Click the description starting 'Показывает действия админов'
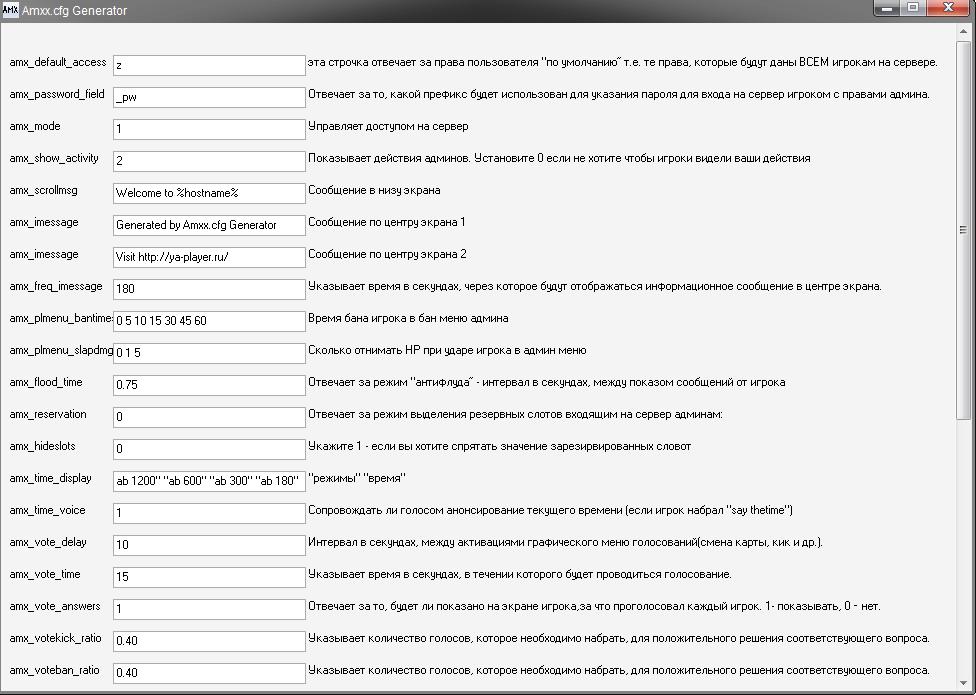Viewport: 976px width, 695px height. pyautogui.click(x=560, y=158)
